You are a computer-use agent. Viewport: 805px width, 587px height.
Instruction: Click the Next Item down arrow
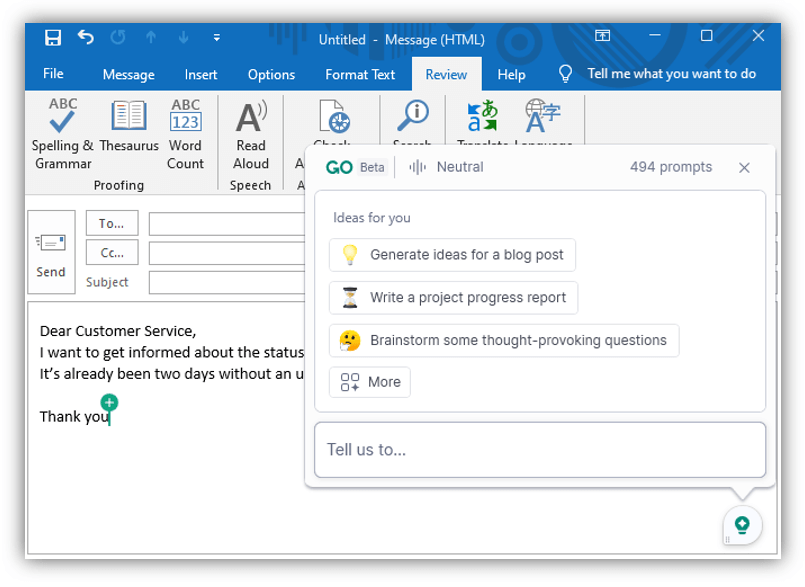[183, 37]
